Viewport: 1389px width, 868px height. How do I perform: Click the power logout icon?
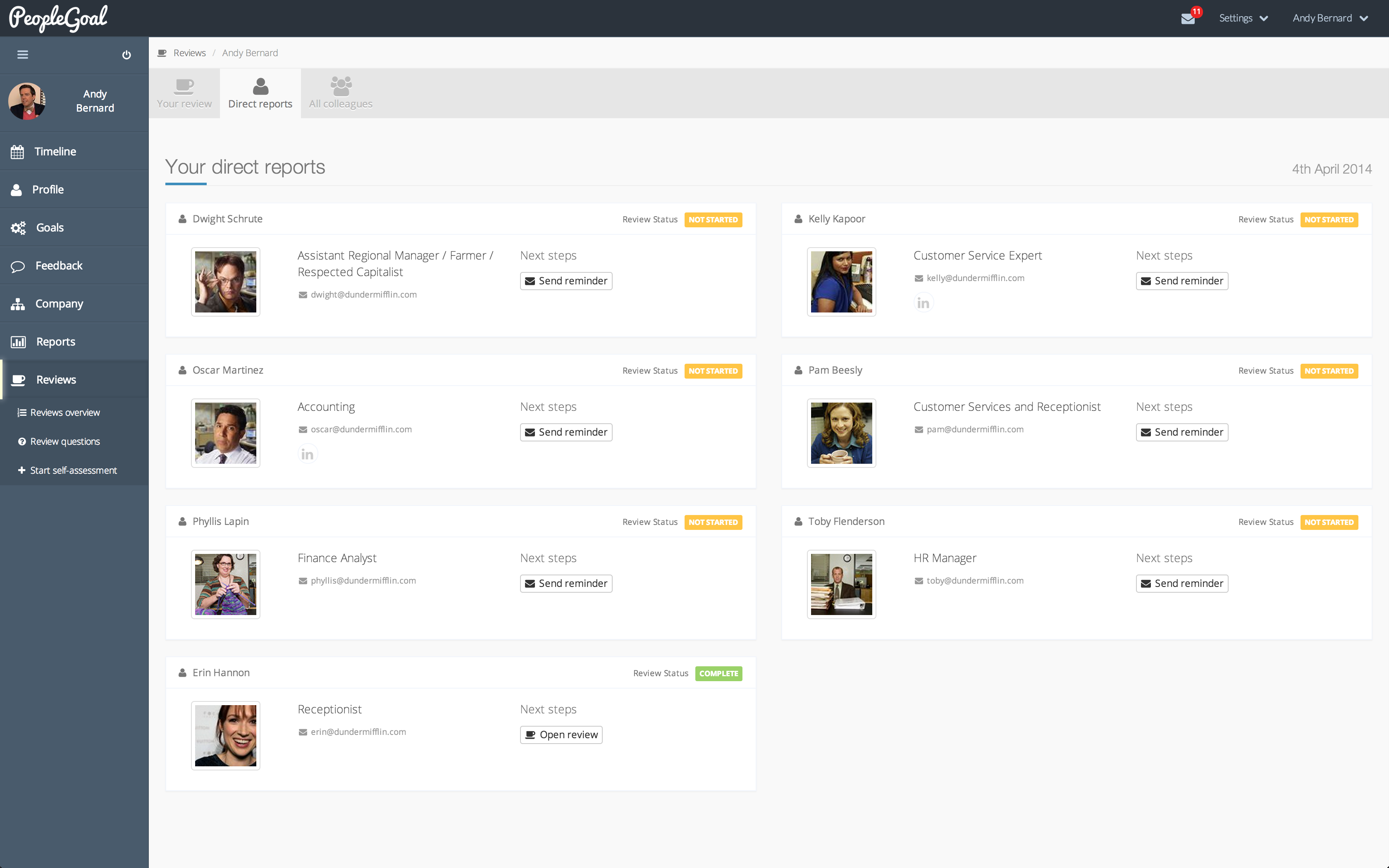pyautogui.click(x=126, y=55)
